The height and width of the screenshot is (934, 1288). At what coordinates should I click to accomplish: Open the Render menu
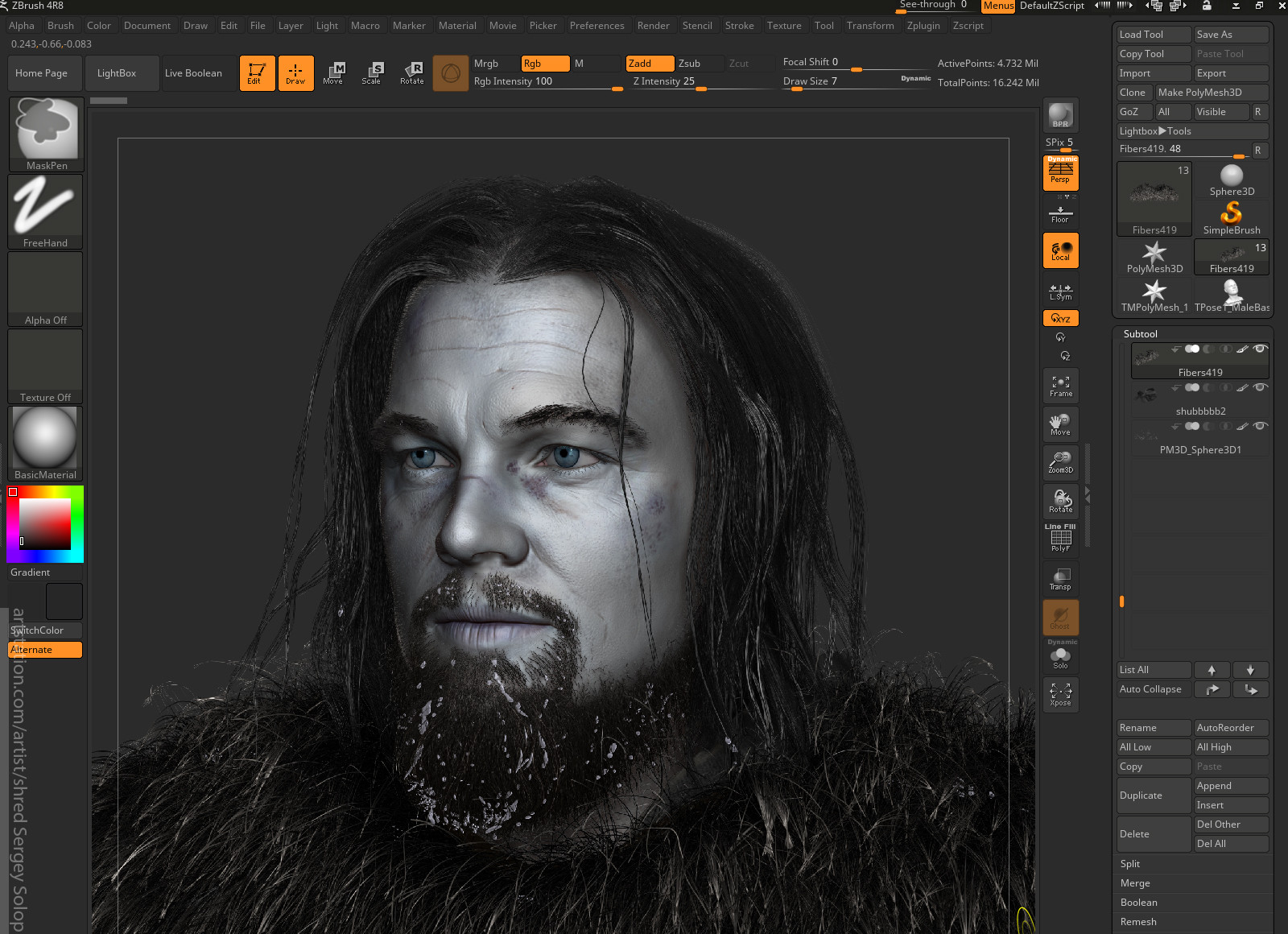click(x=653, y=26)
